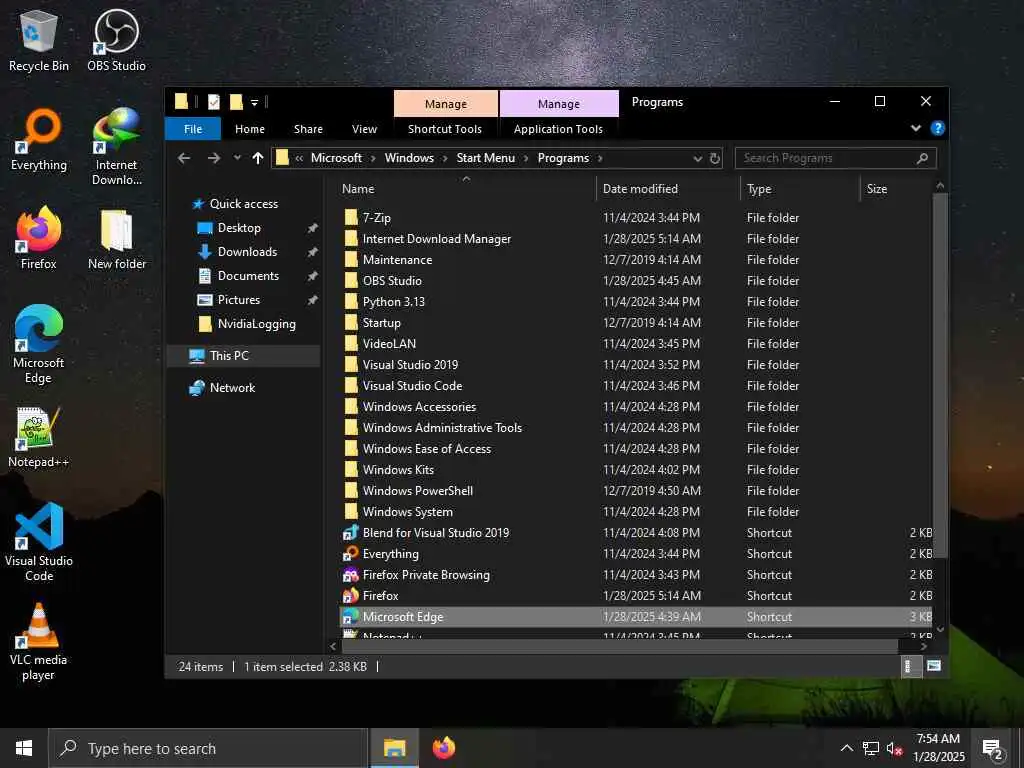Expand the ribbon with the chevron
This screenshot has width=1024, height=768.
coord(916,128)
